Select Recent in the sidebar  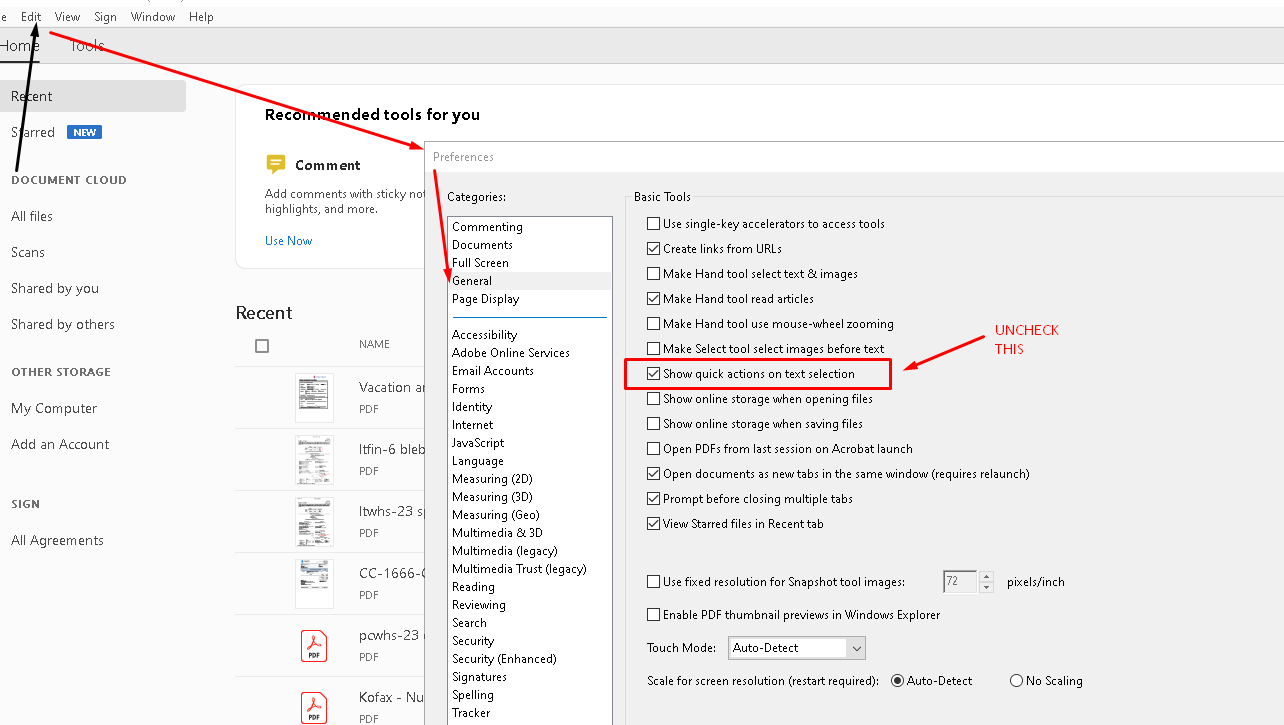(x=92, y=96)
